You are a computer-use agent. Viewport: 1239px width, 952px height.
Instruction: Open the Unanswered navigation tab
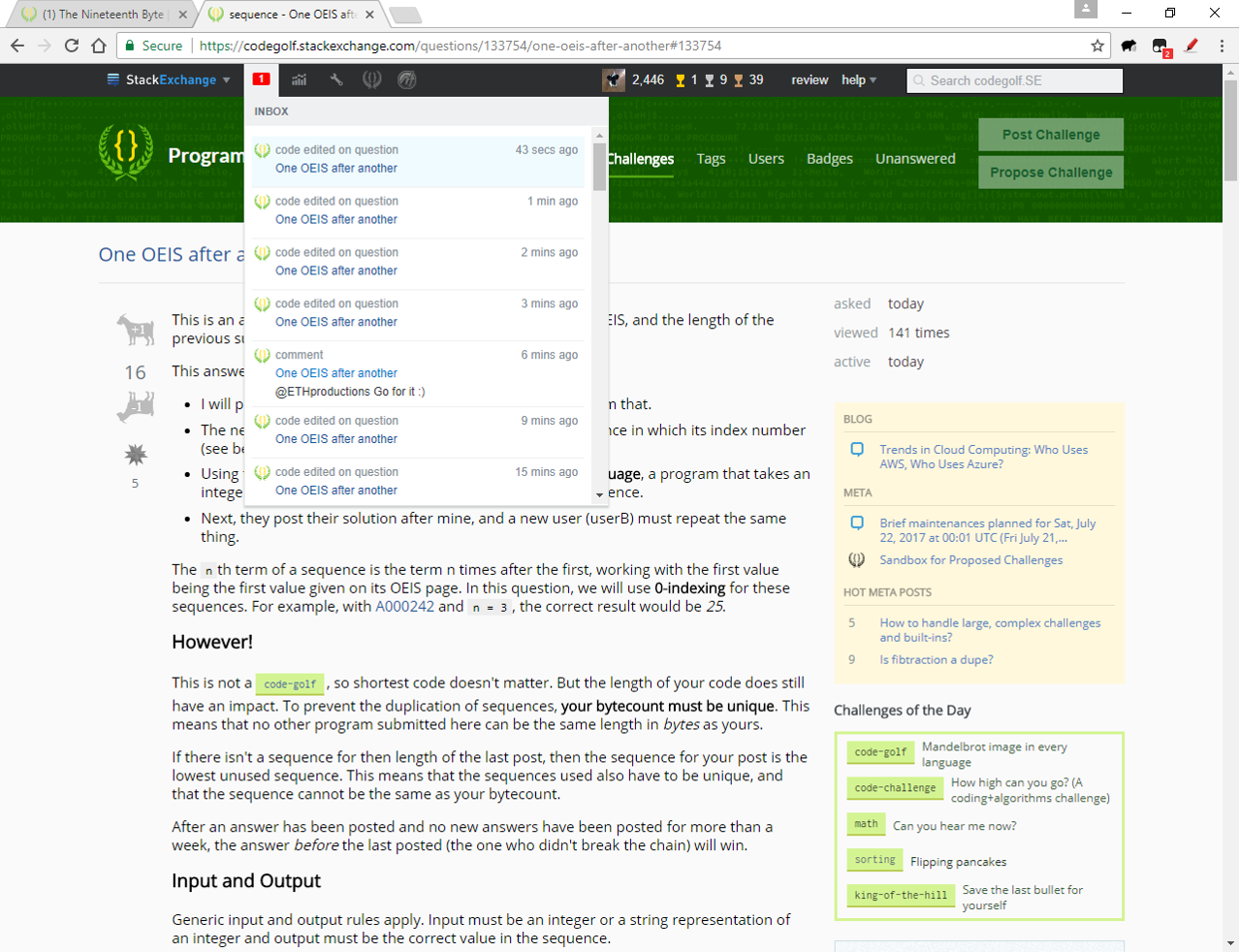(x=914, y=159)
